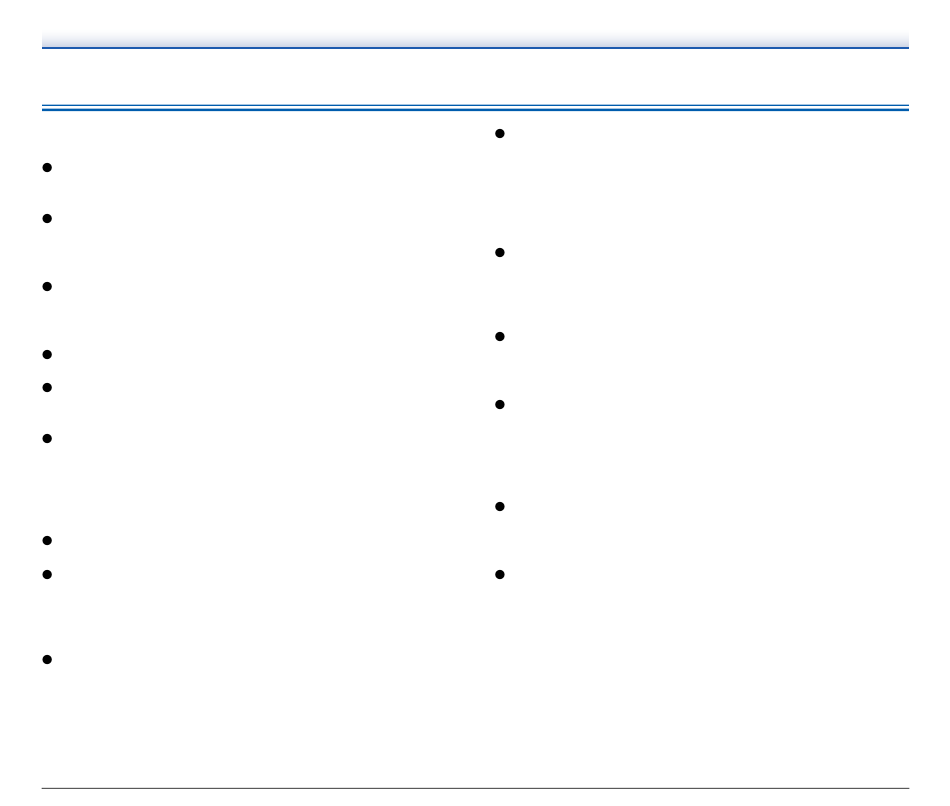Select the sixth left-column bullet point
The image size is (950, 806).
point(47,438)
